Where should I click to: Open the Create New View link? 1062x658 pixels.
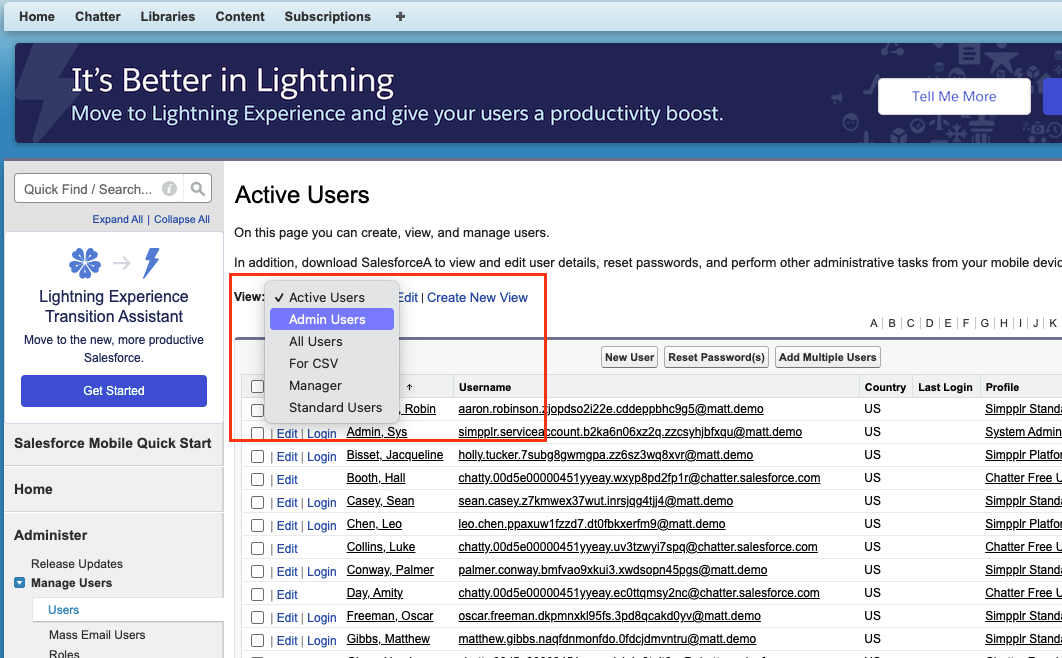point(477,297)
